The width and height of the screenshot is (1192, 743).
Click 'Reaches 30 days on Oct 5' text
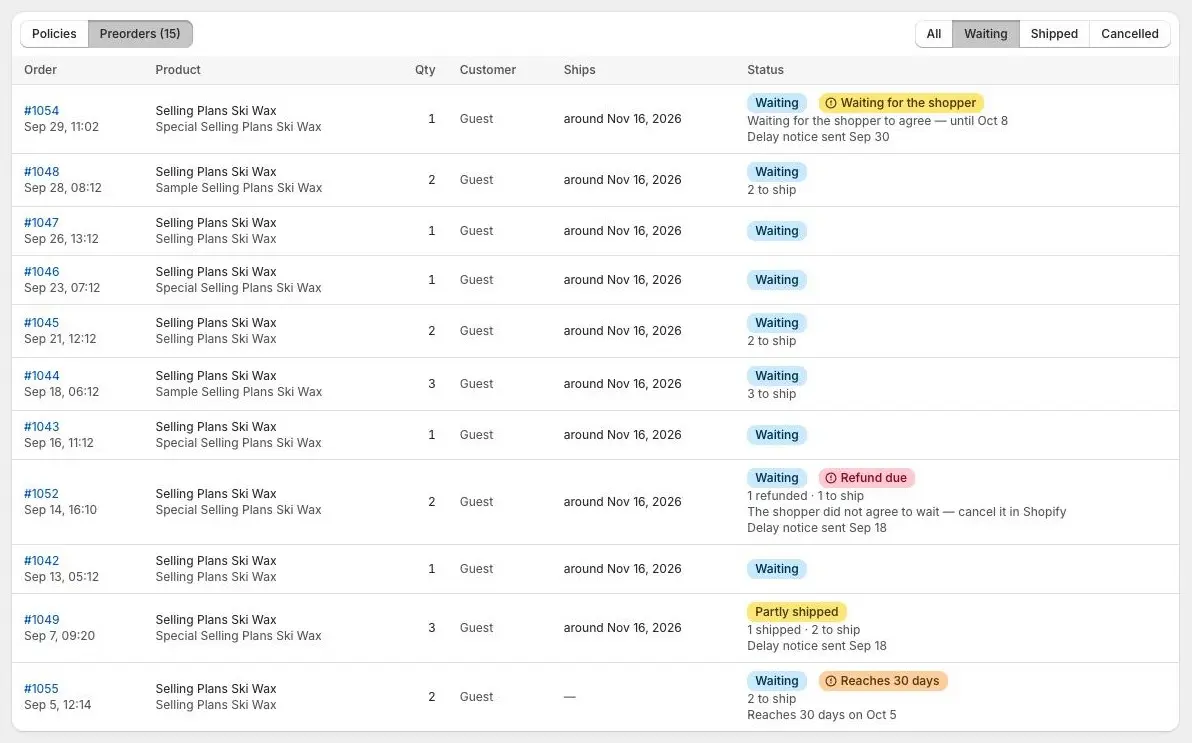(x=822, y=714)
